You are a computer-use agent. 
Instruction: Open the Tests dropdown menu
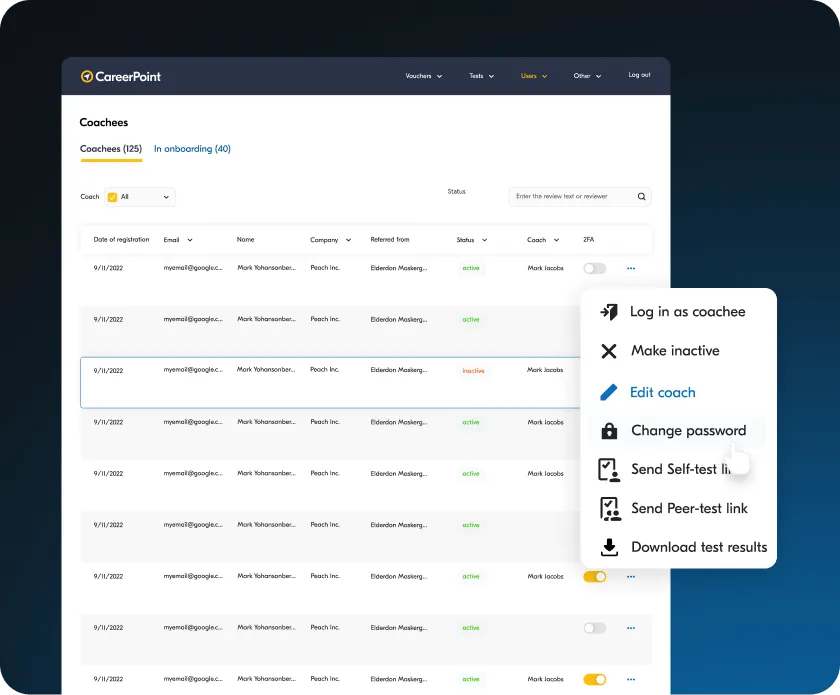482,76
